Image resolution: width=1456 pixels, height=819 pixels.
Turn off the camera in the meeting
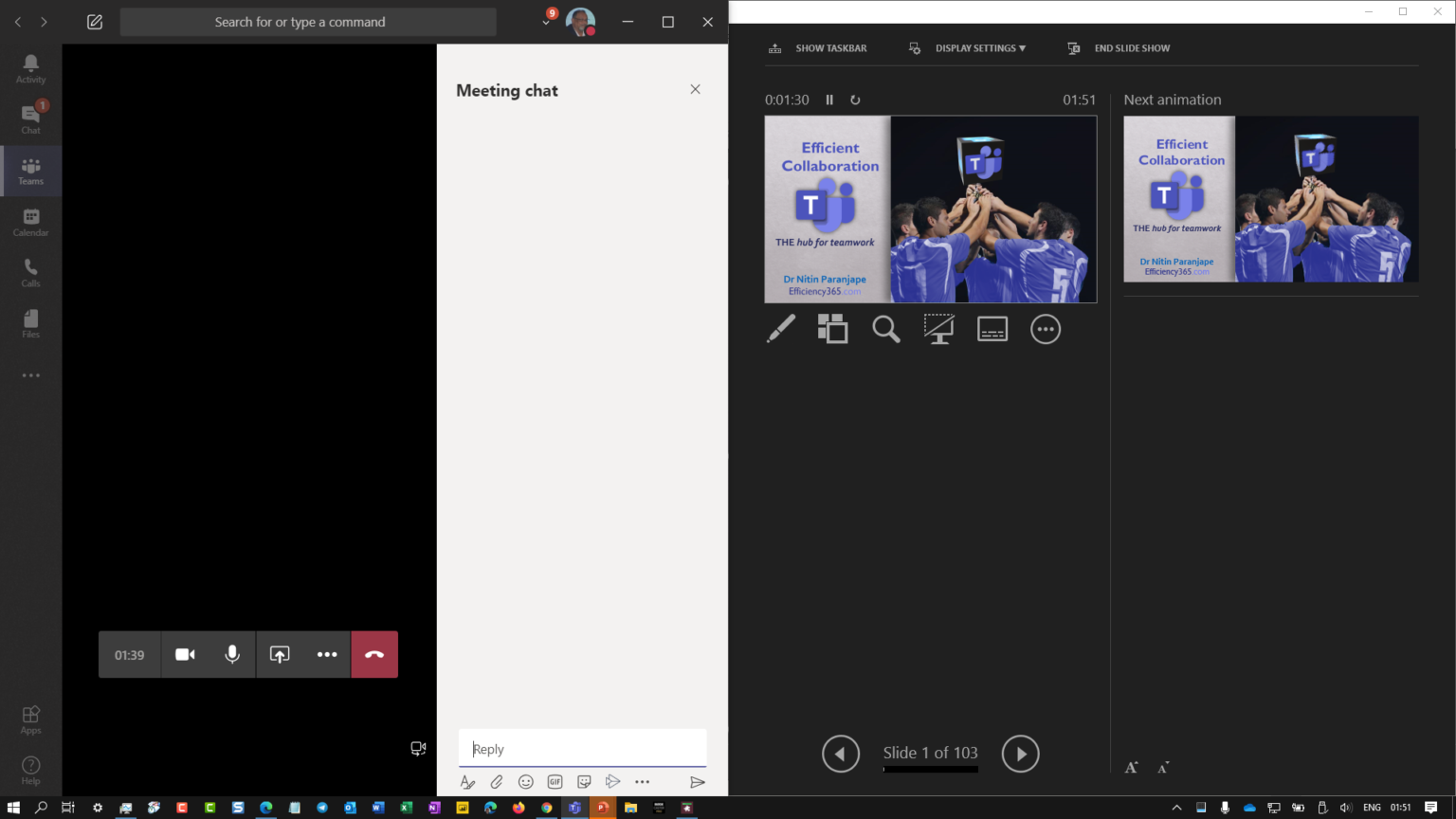[185, 654]
